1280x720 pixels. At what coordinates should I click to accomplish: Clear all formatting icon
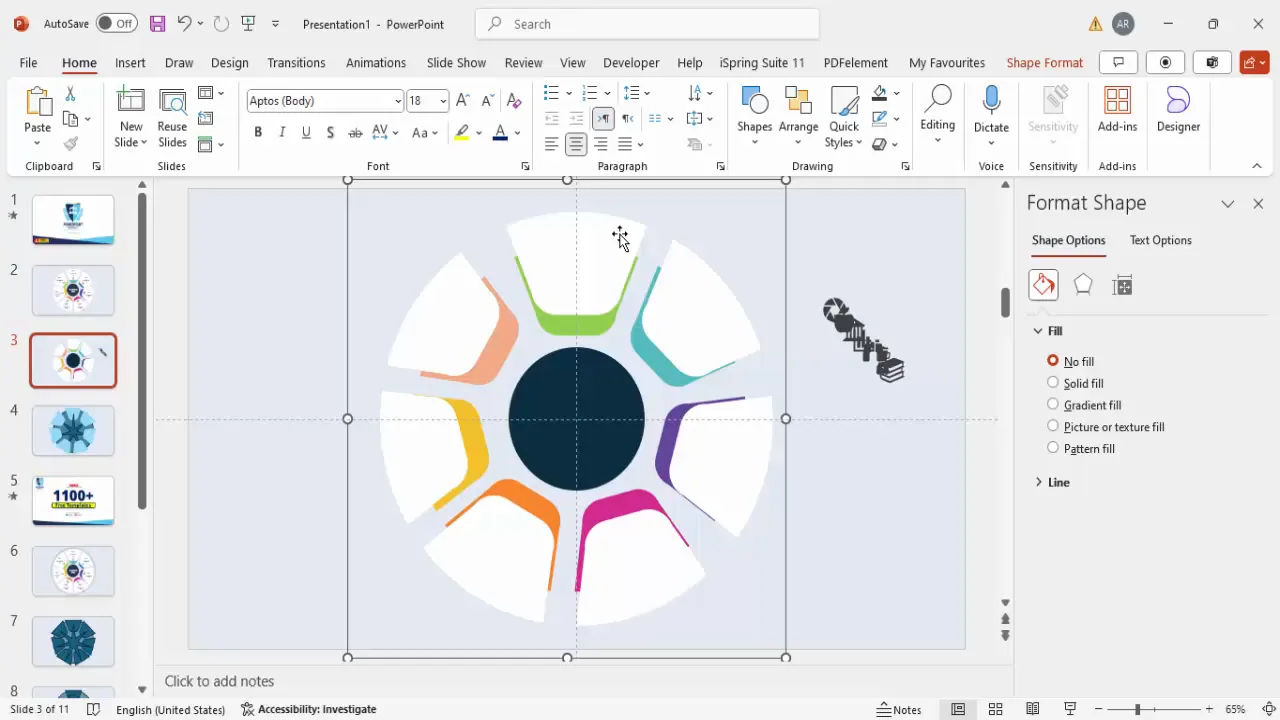pos(514,101)
